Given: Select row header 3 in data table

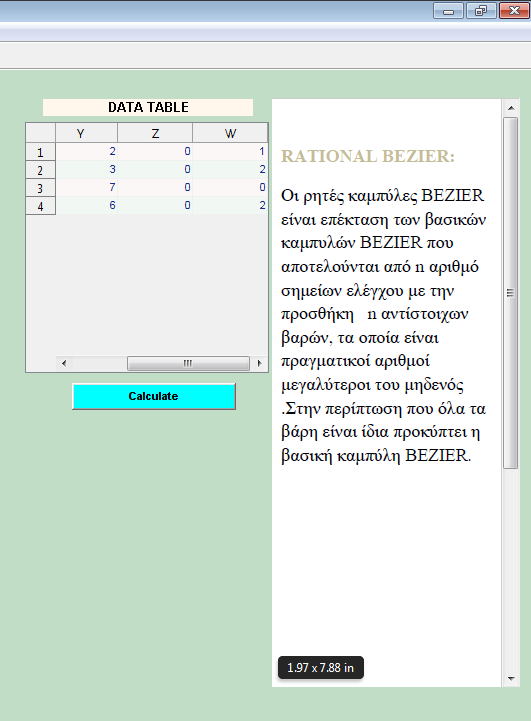Looking at the screenshot, I should [40, 188].
